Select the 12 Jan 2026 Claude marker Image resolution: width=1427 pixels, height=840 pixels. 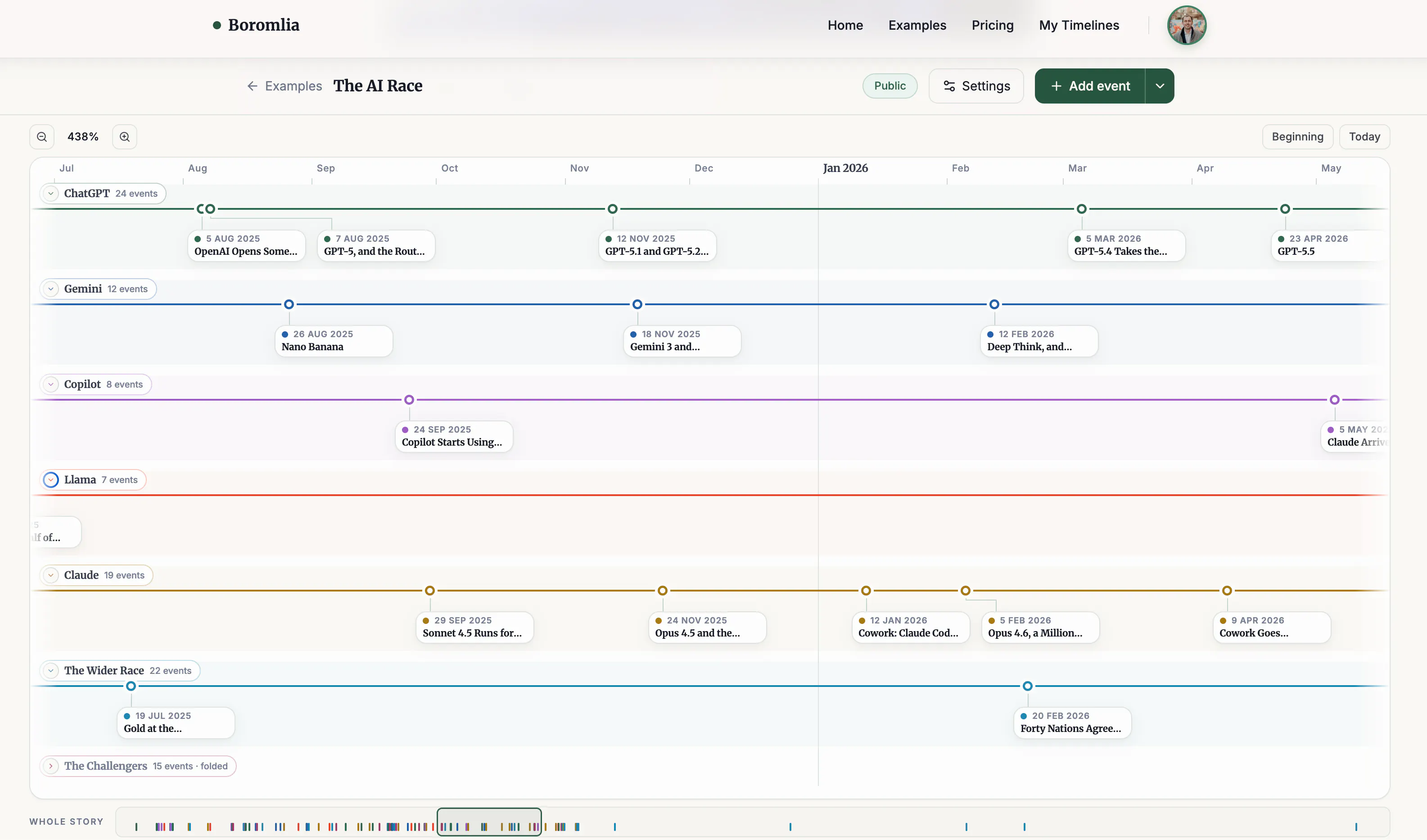(x=865, y=591)
